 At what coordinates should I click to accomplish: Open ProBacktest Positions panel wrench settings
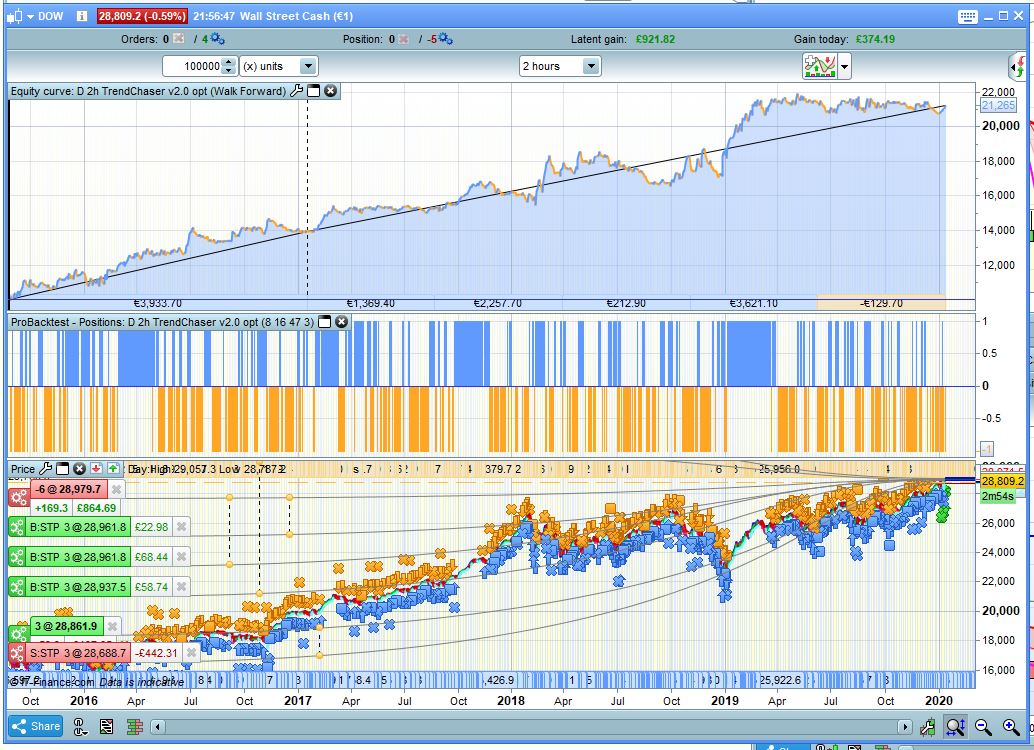click(325, 322)
